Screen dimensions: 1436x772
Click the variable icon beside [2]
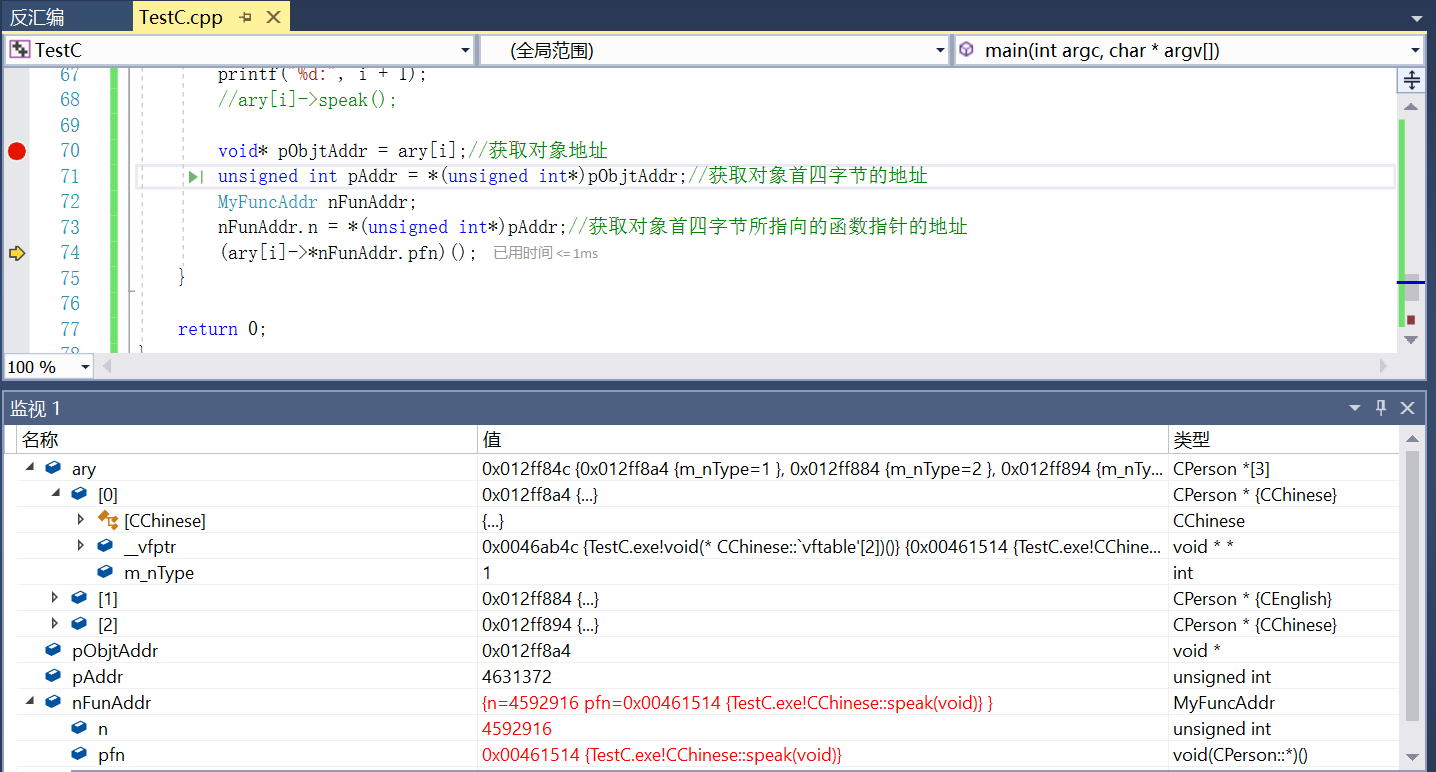point(79,624)
